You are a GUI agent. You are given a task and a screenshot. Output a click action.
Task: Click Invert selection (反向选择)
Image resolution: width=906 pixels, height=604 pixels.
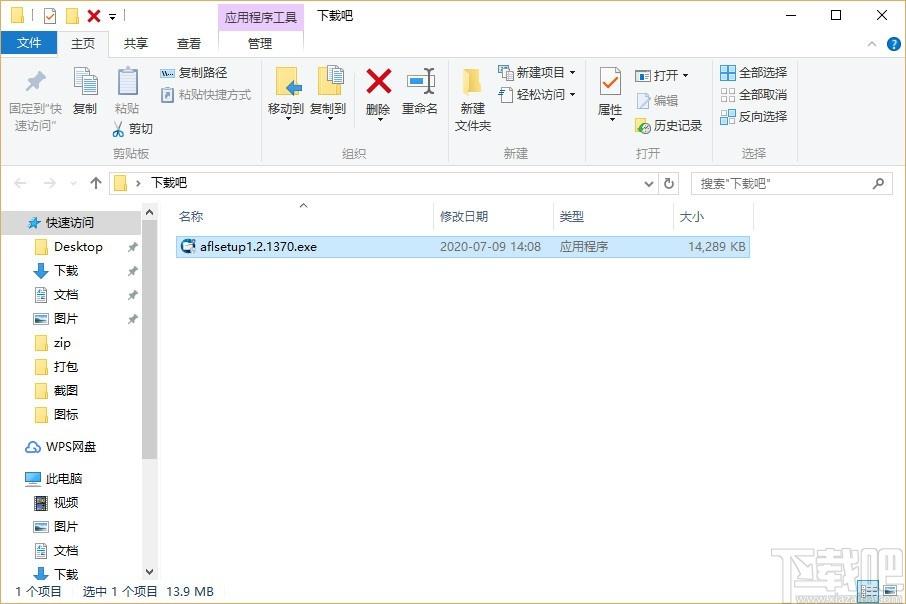pos(753,117)
